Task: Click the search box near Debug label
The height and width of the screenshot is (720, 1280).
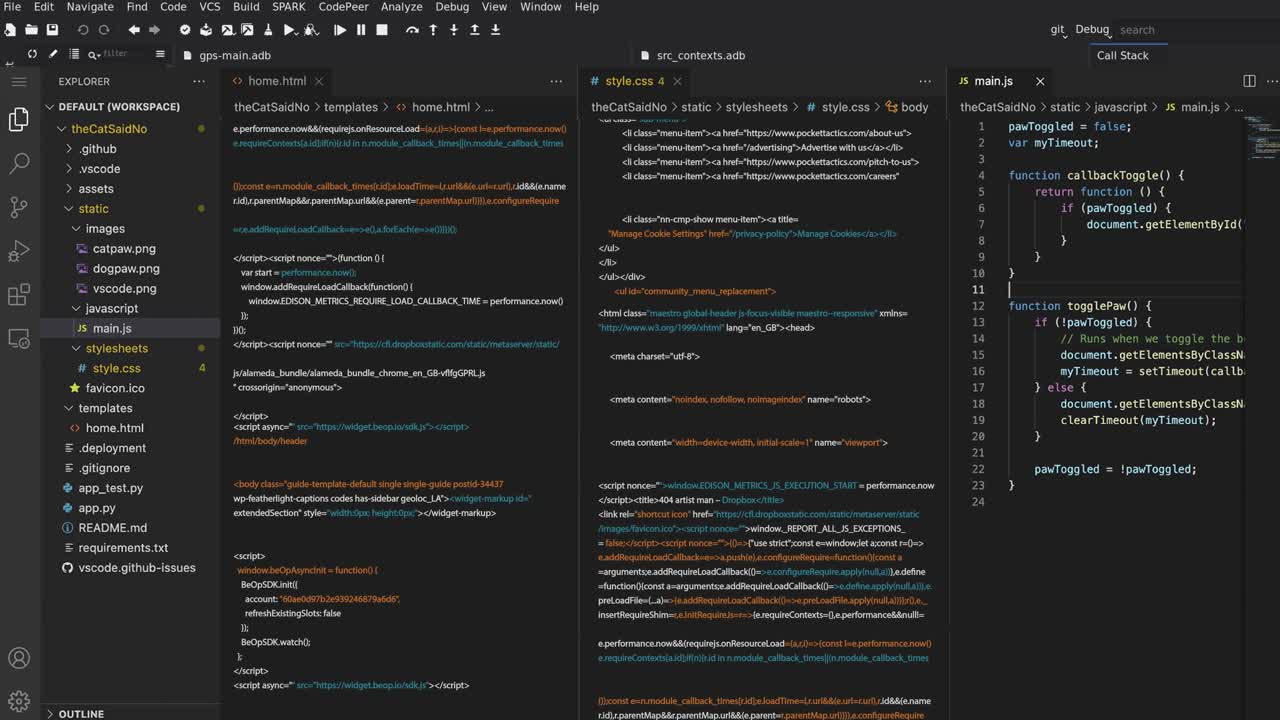Action: click(1137, 29)
